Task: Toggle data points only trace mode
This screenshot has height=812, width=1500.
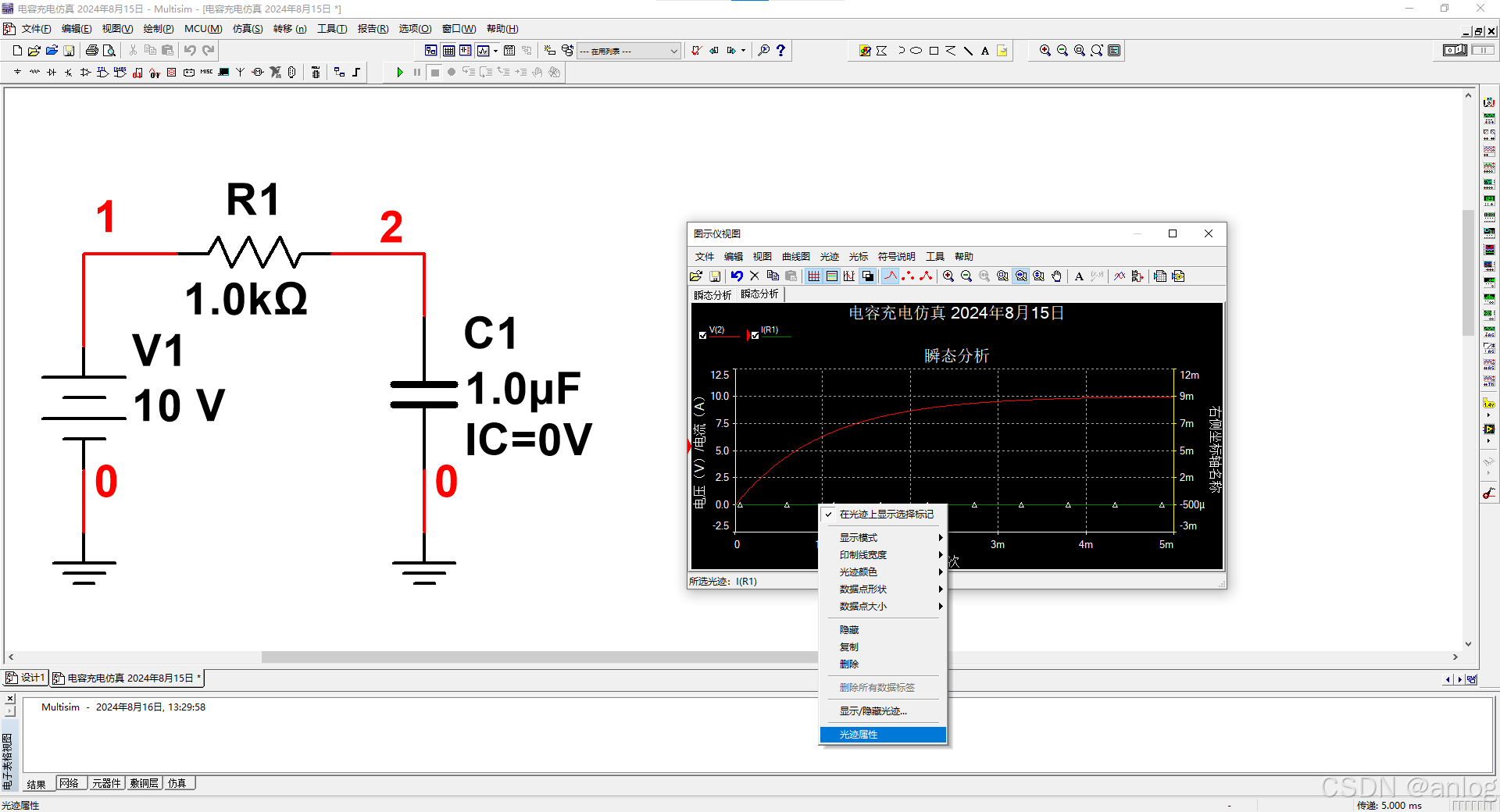Action: click(x=908, y=276)
